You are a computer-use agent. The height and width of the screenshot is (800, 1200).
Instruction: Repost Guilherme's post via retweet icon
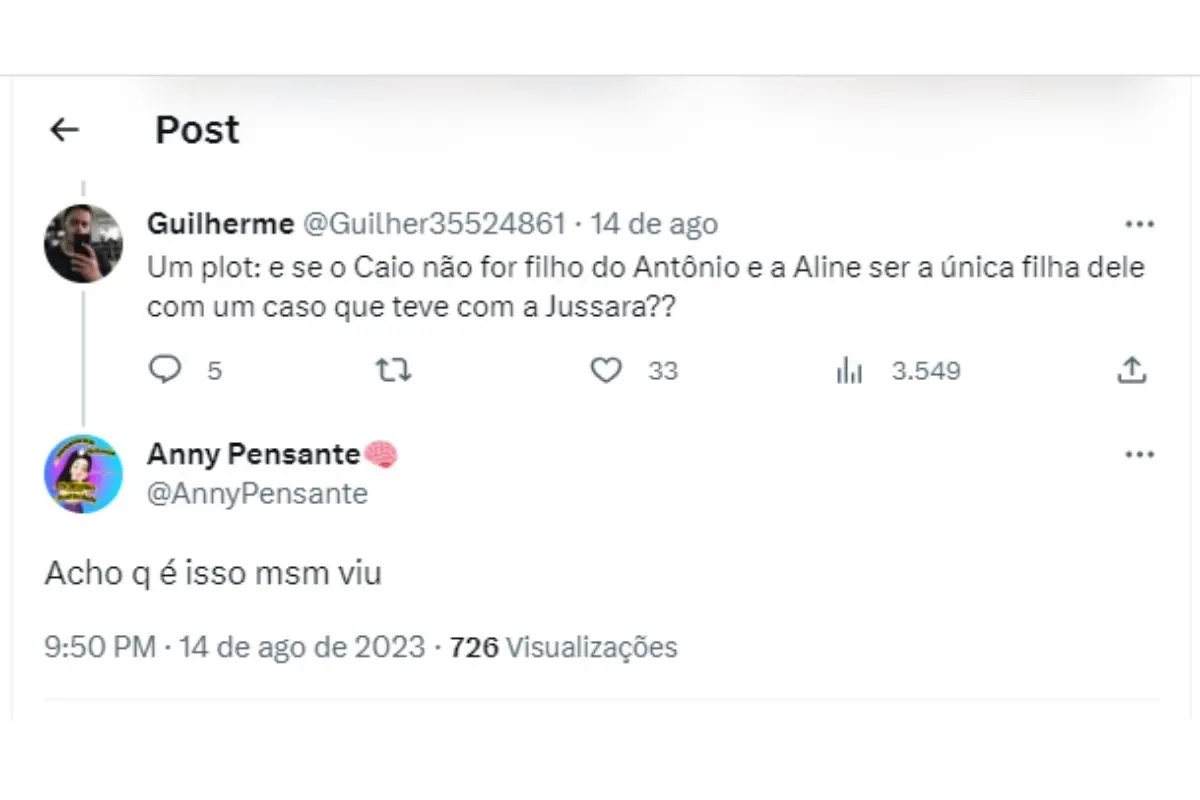393,371
